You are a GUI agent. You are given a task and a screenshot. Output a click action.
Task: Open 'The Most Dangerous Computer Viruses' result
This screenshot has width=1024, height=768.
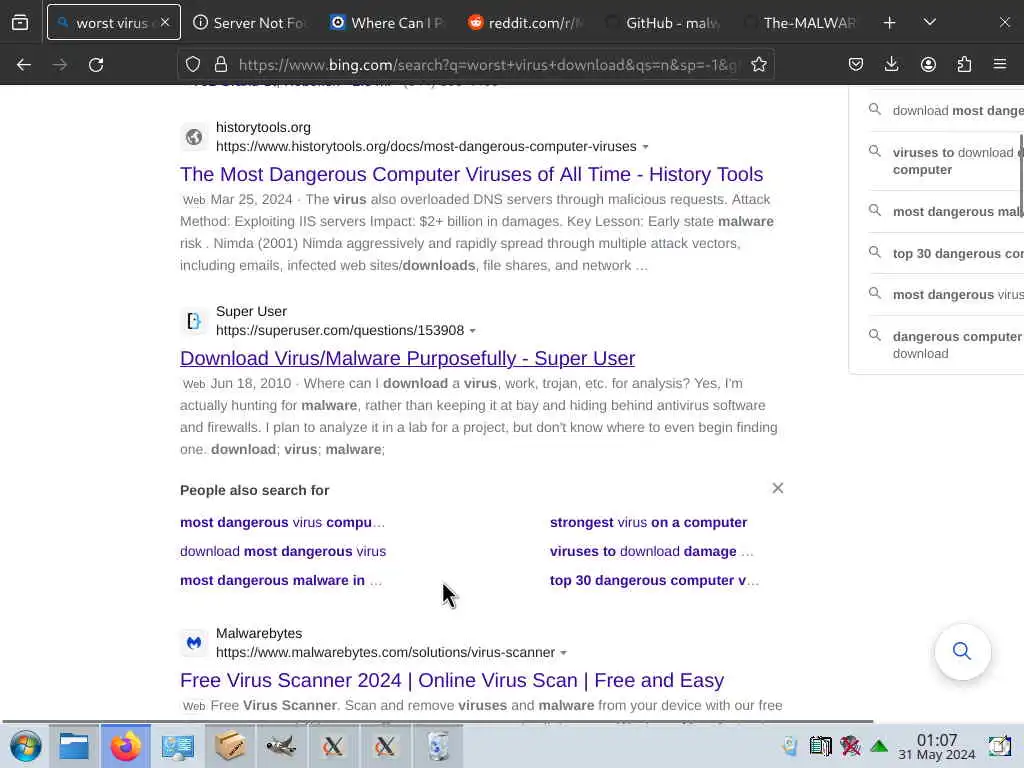[x=472, y=174]
